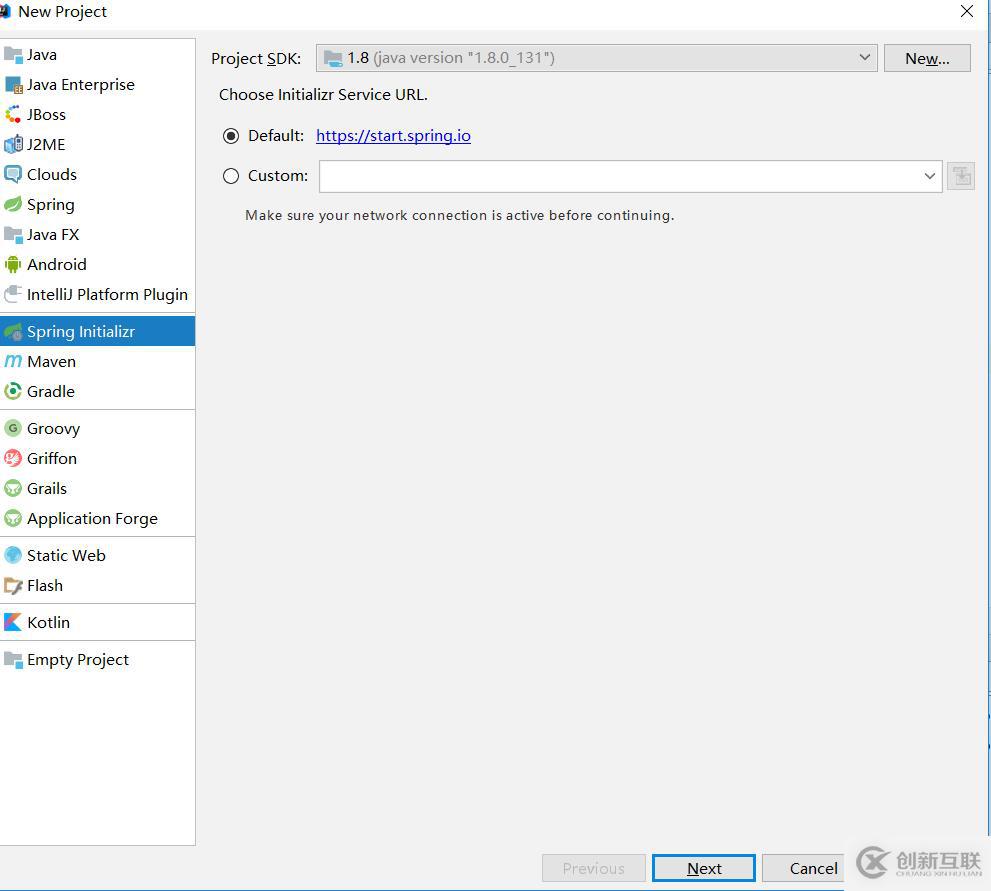Click the Next button

pyautogui.click(x=704, y=868)
